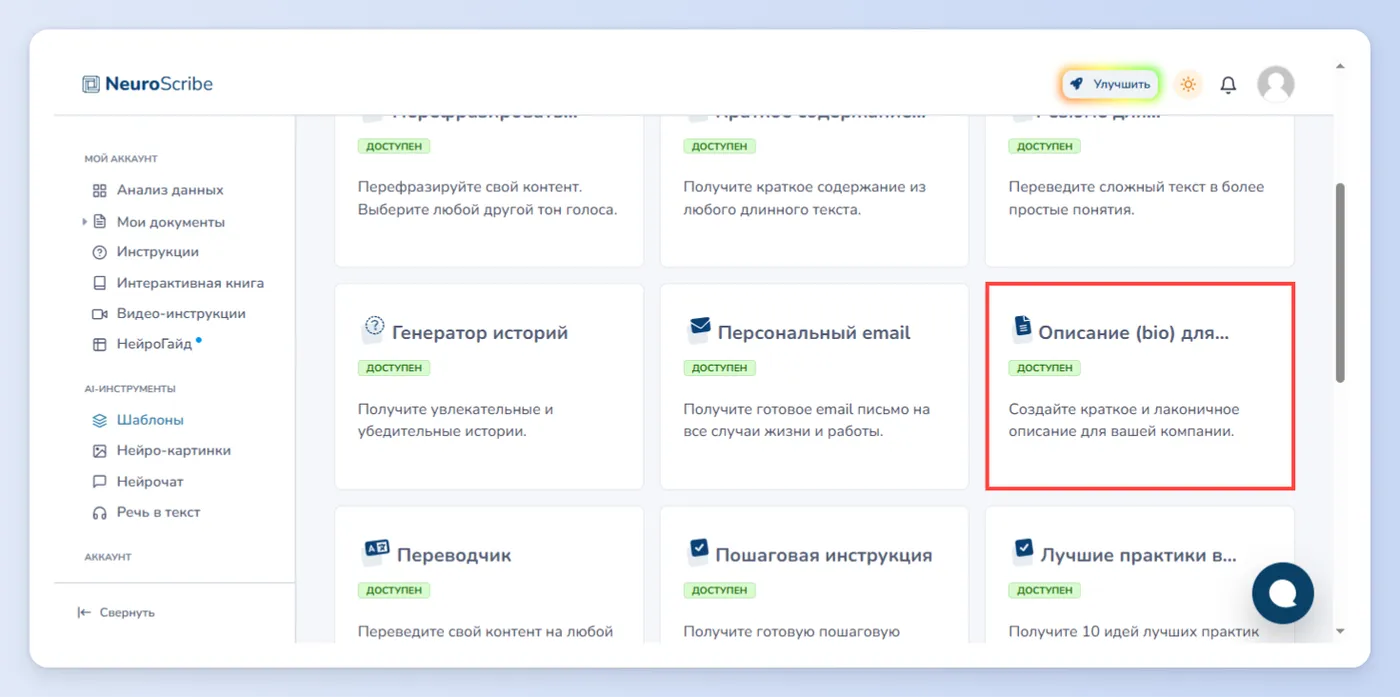Click text 'Получите увлекательные и убедительные истории'
Screen dimensions: 1400x697
[456, 421]
